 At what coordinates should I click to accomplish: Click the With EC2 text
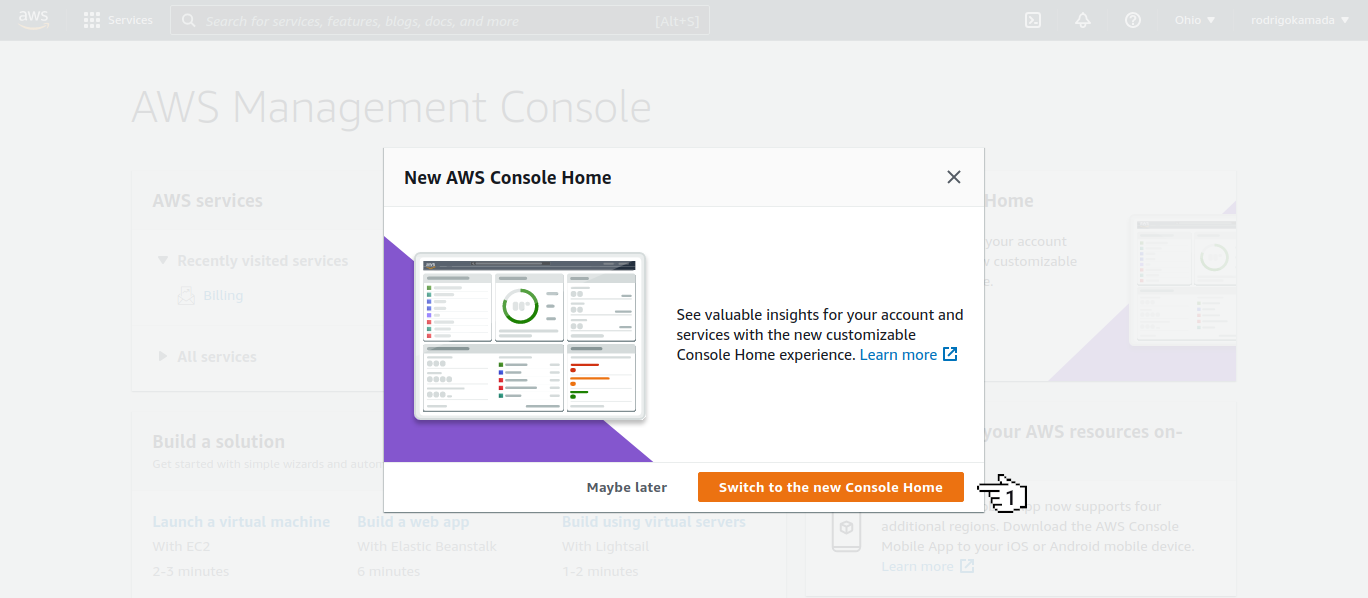tap(181, 546)
